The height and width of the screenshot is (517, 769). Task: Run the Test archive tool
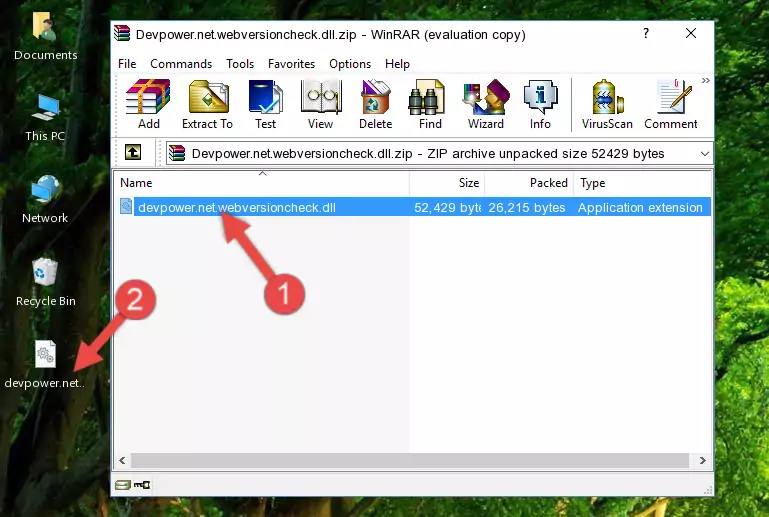[265, 104]
